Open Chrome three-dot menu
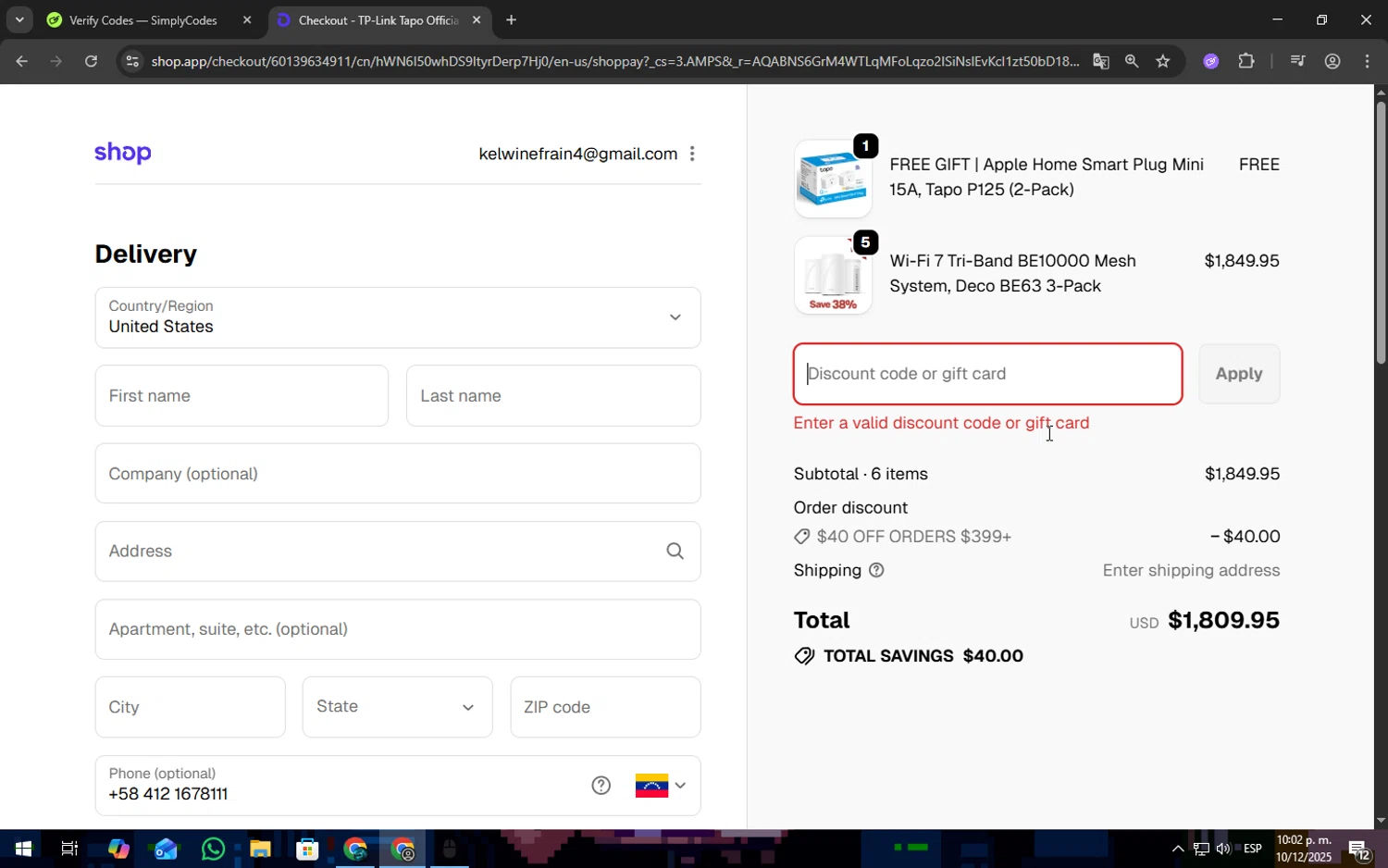Screen dimensions: 1388x868 pyautogui.click(x=1368, y=61)
